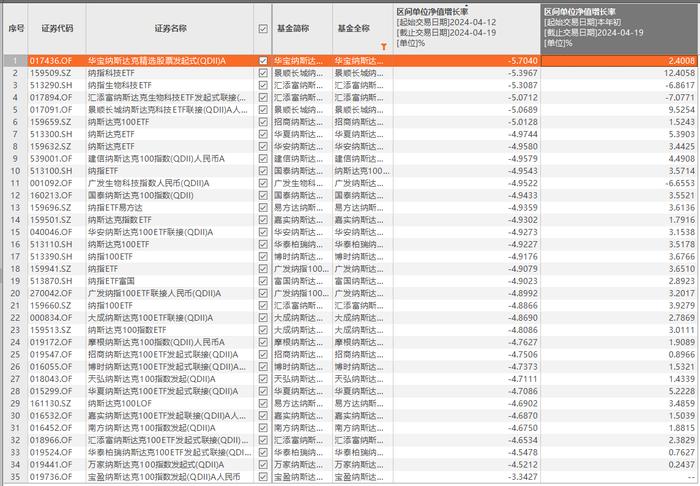Viewport: 700px width, 486px height.
Task: Select security code 159941.SZ
Action: pos(50,269)
